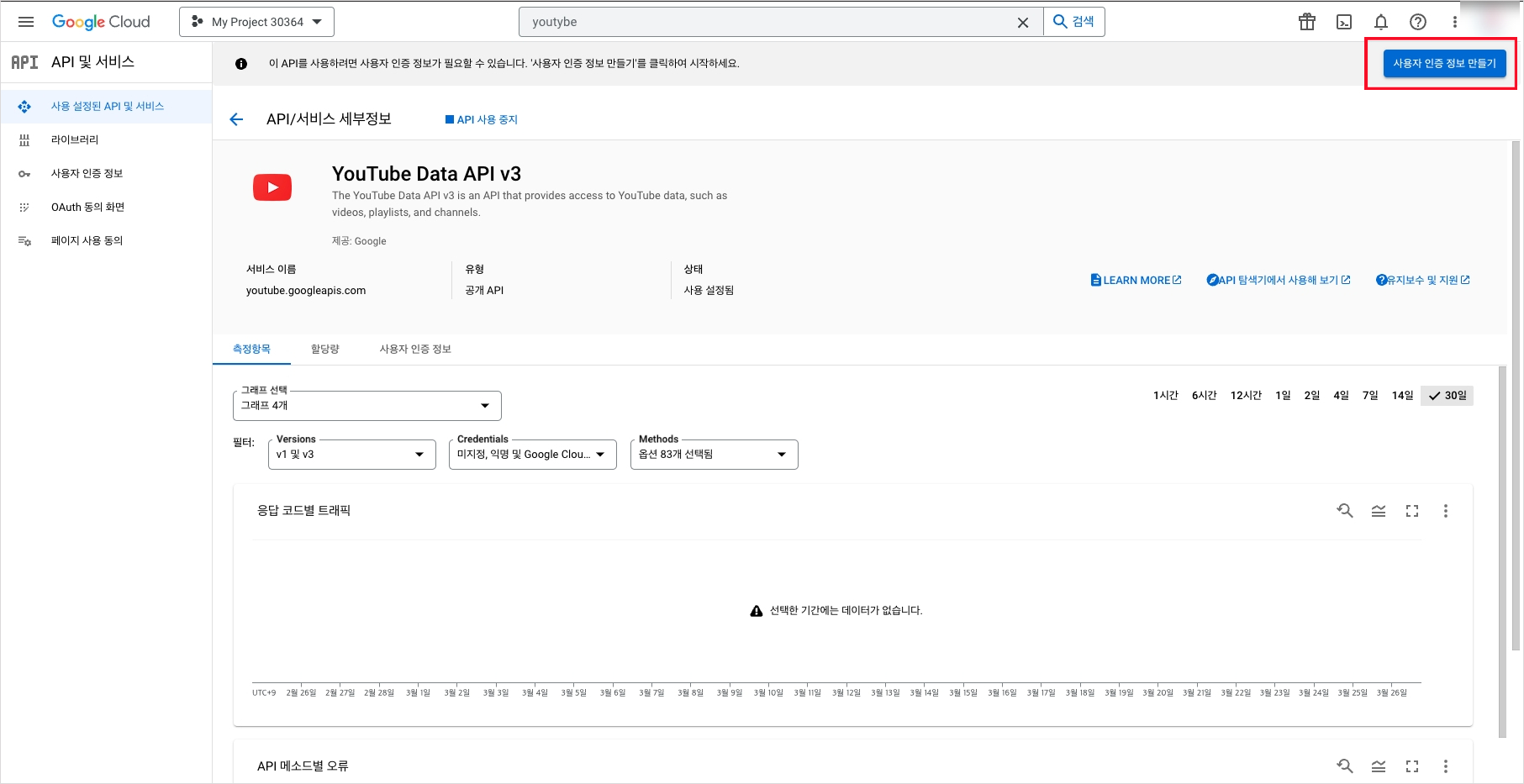Expand the Methods filter dropdown
1524x784 pixels.
pos(714,455)
